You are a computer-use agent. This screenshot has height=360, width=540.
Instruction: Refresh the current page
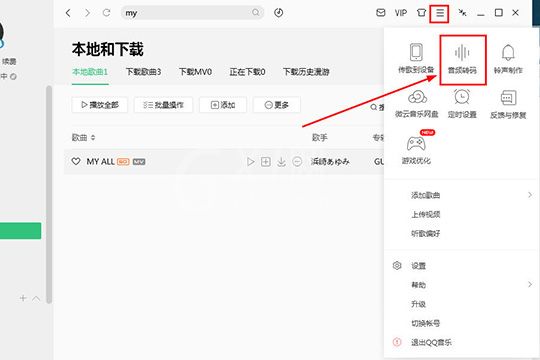(x=106, y=13)
